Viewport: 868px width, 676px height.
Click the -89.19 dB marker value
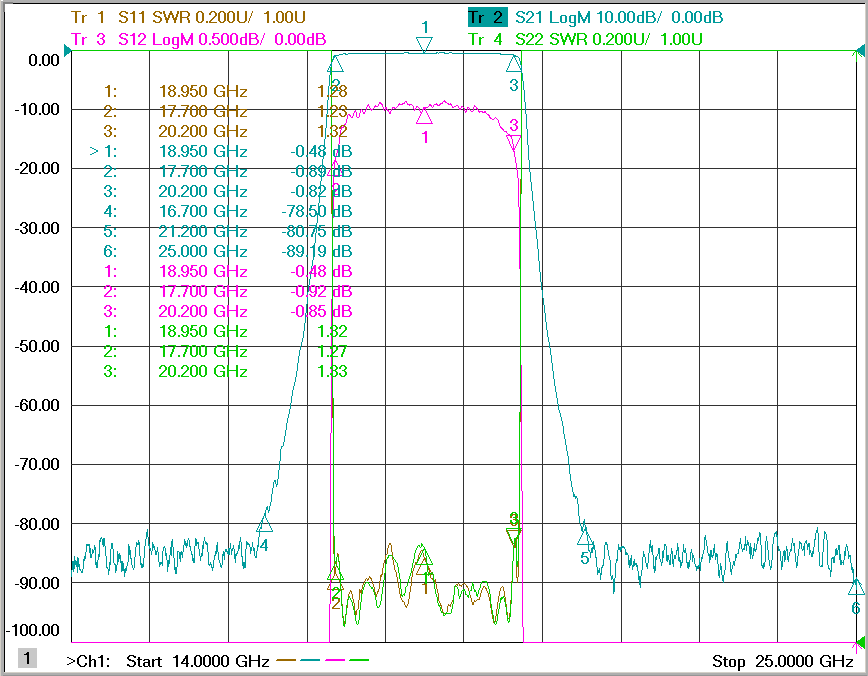(x=317, y=251)
